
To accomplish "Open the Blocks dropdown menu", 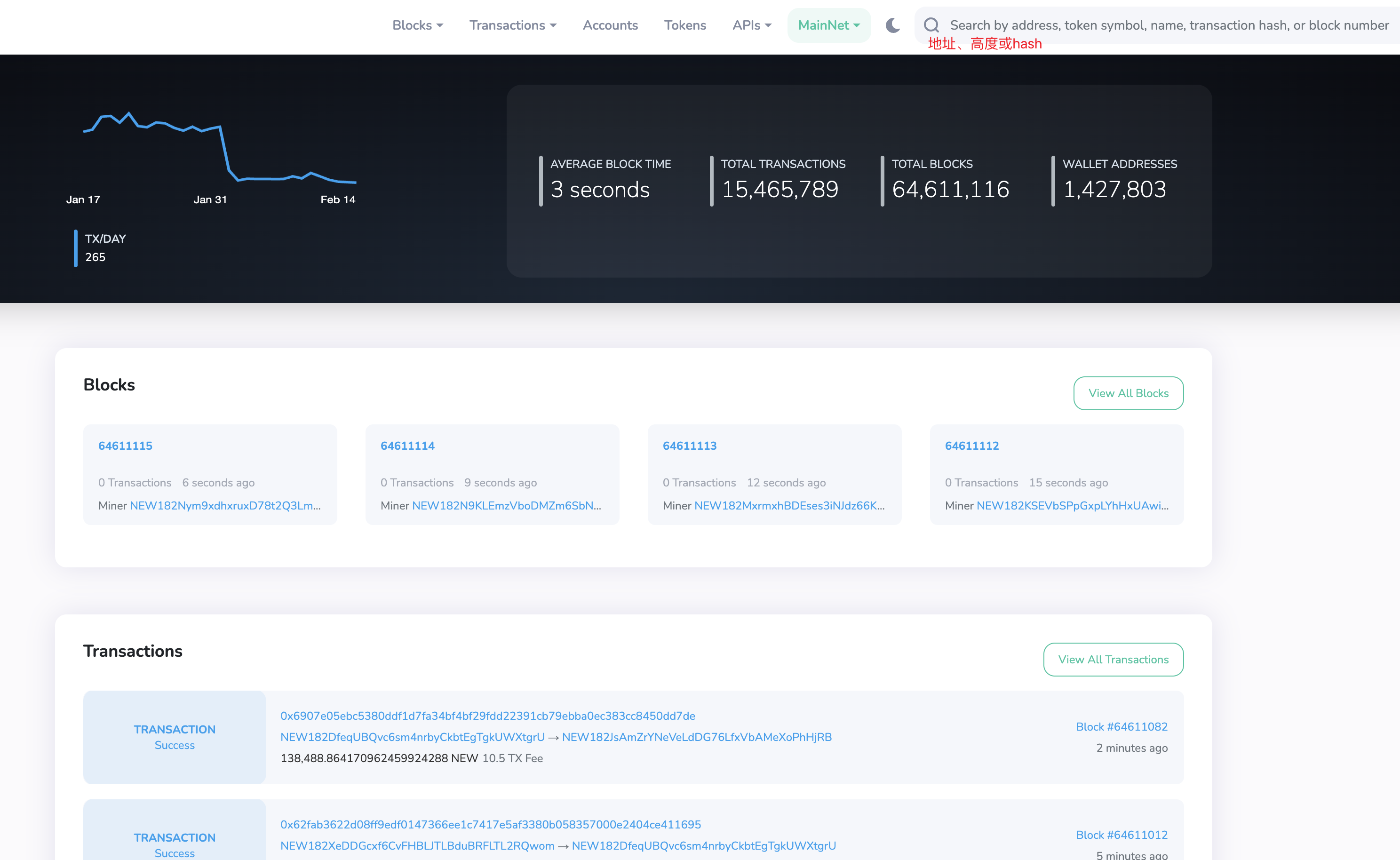I will tap(417, 25).
